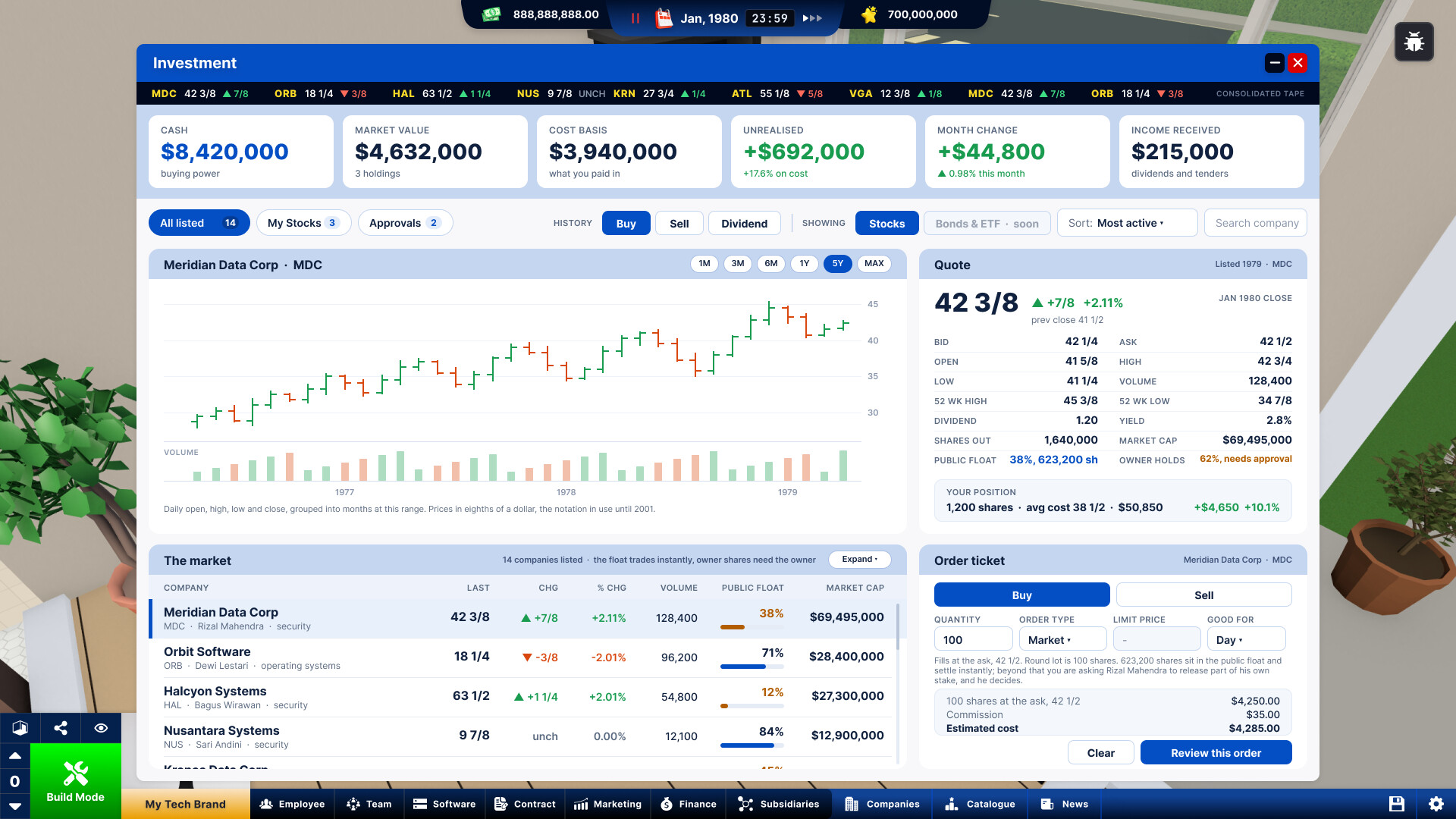The height and width of the screenshot is (819, 1456).
Task: Open the Companies menu
Action: click(882, 804)
